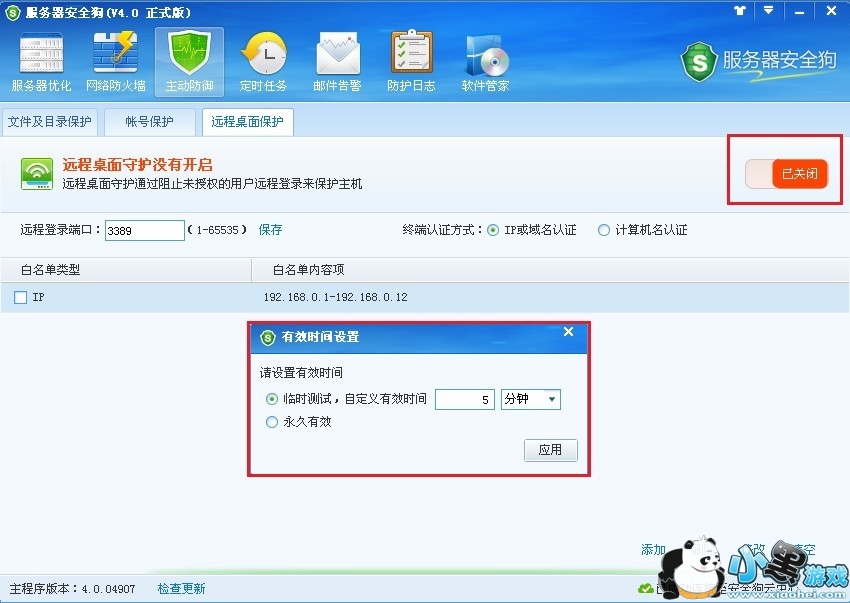The width and height of the screenshot is (850, 603).
Task: Click the skin T-shirt icon in title bar
Action: [740, 10]
